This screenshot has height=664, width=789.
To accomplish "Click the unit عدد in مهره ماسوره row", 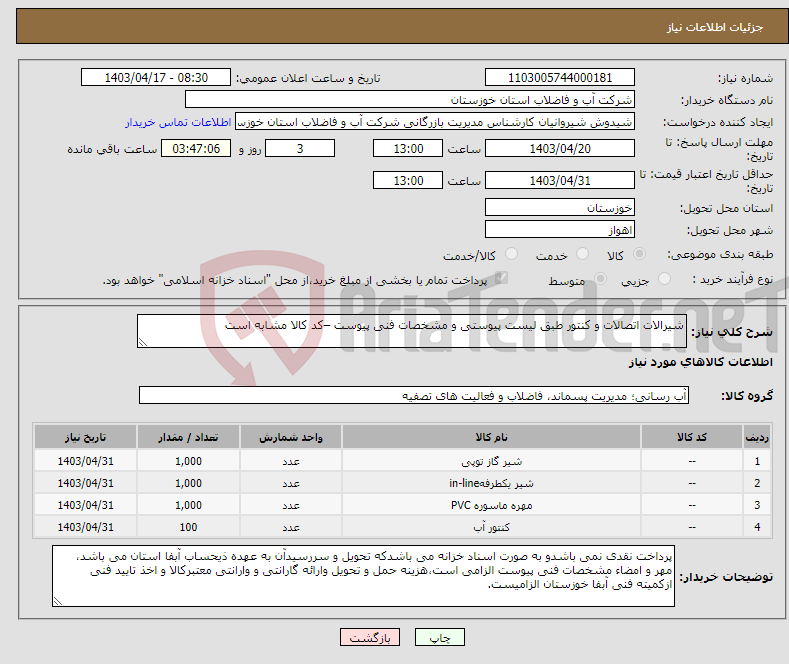I will point(291,505).
